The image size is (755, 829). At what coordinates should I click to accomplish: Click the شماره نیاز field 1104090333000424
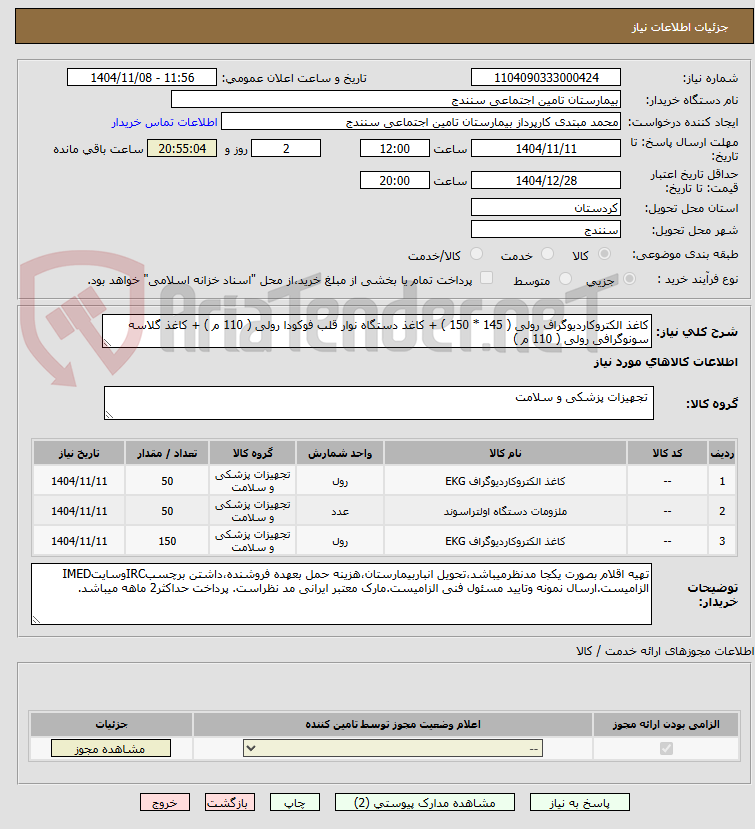(546, 78)
